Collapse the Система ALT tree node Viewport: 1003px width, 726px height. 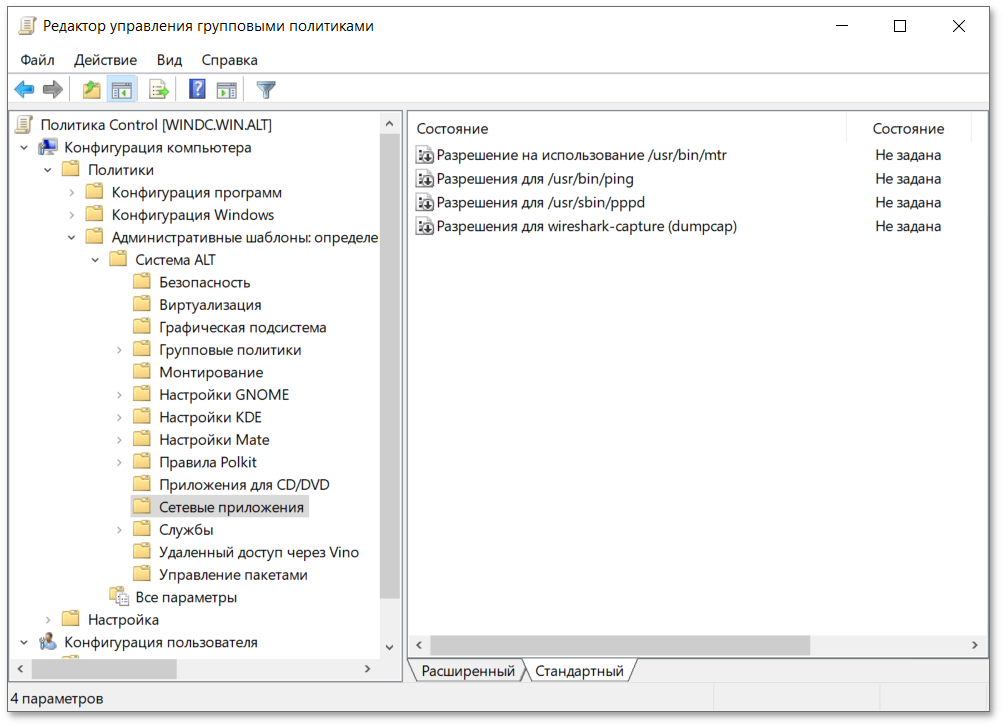(x=95, y=260)
